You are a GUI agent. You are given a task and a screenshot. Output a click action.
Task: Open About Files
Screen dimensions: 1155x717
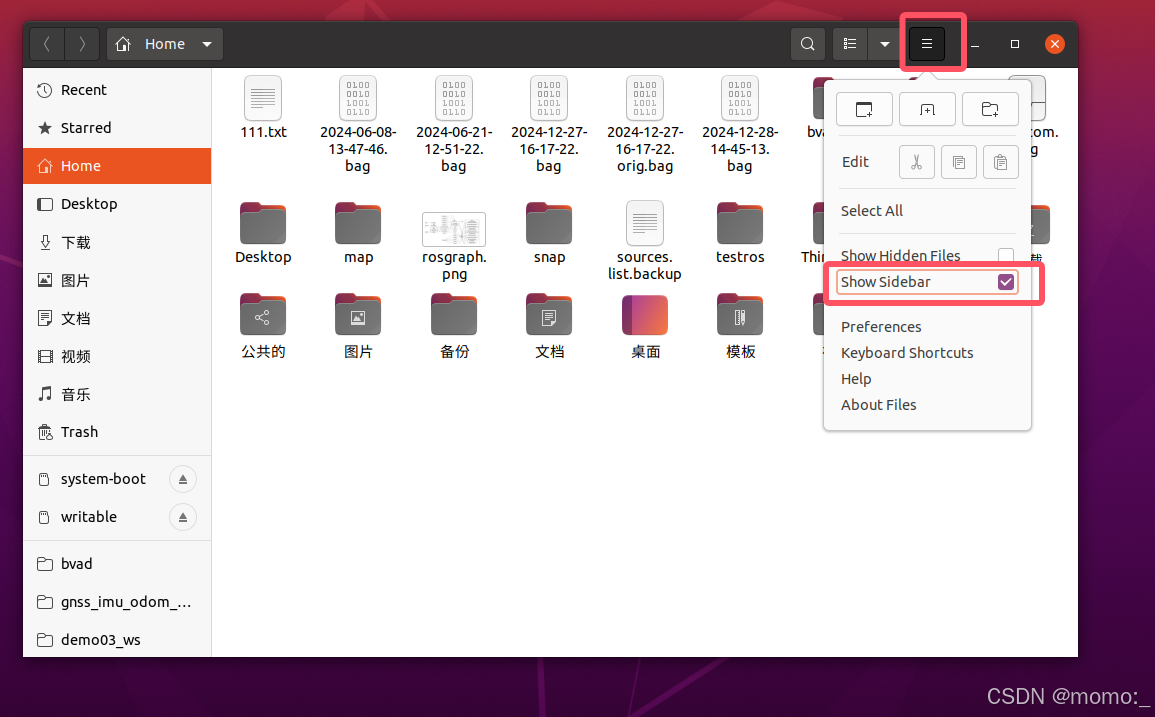coord(878,405)
